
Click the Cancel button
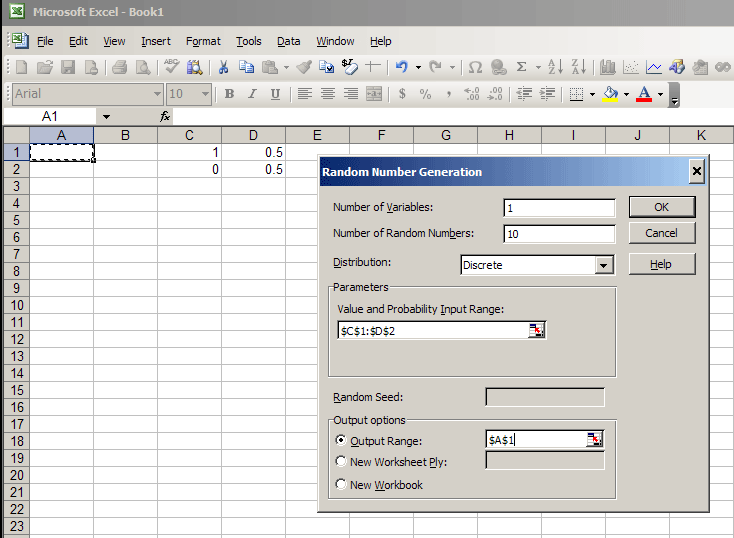661,233
